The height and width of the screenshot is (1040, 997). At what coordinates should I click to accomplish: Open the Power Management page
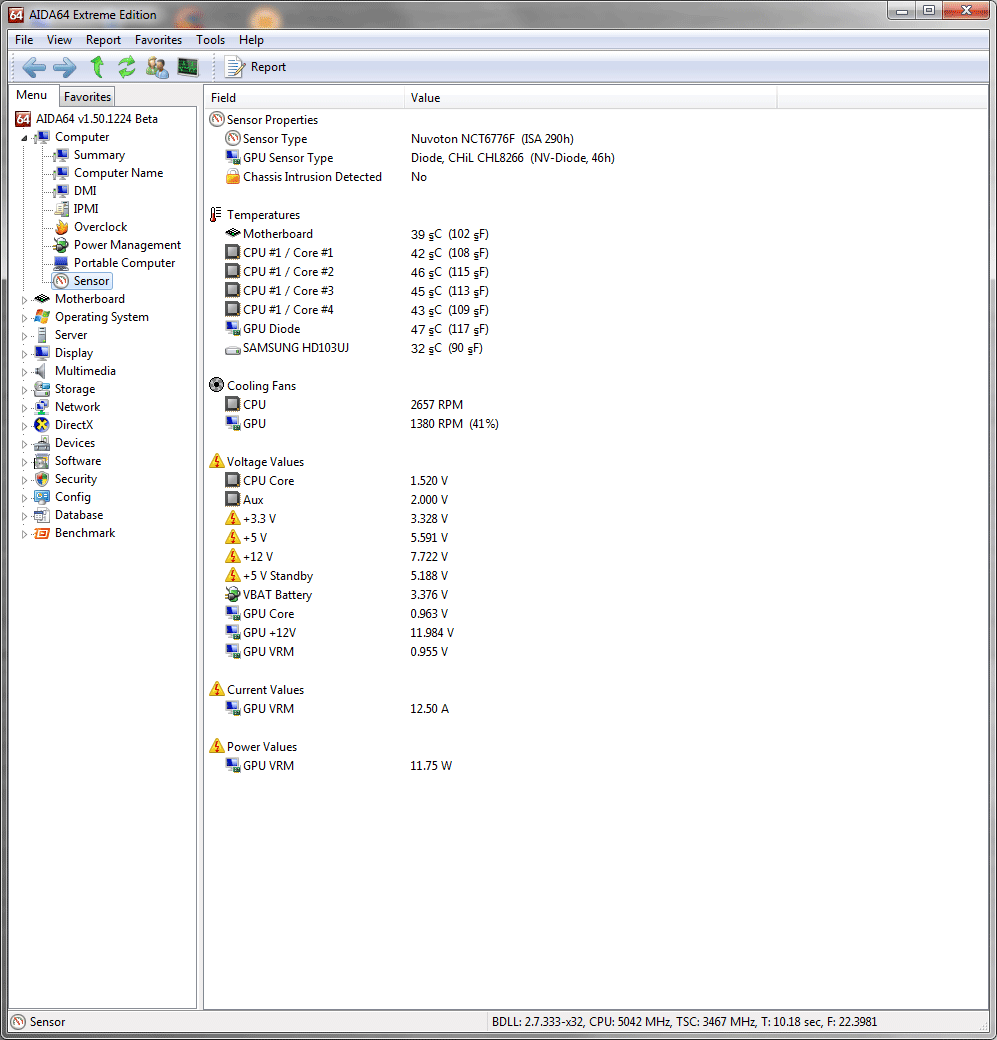tap(127, 245)
